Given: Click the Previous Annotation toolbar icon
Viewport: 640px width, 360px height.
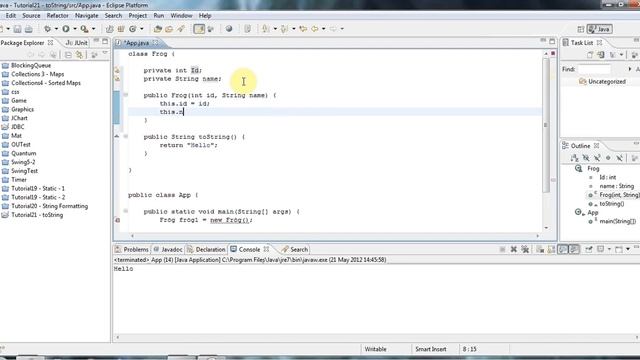Looking at the screenshot, I should 284,29.
